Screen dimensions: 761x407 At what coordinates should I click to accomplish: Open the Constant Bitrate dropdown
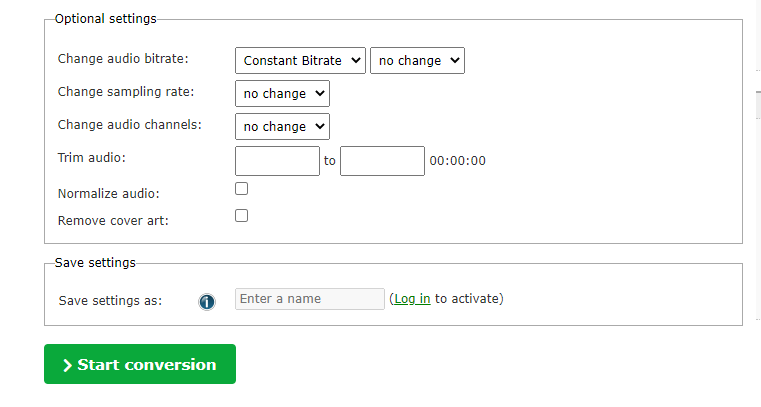click(300, 61)
